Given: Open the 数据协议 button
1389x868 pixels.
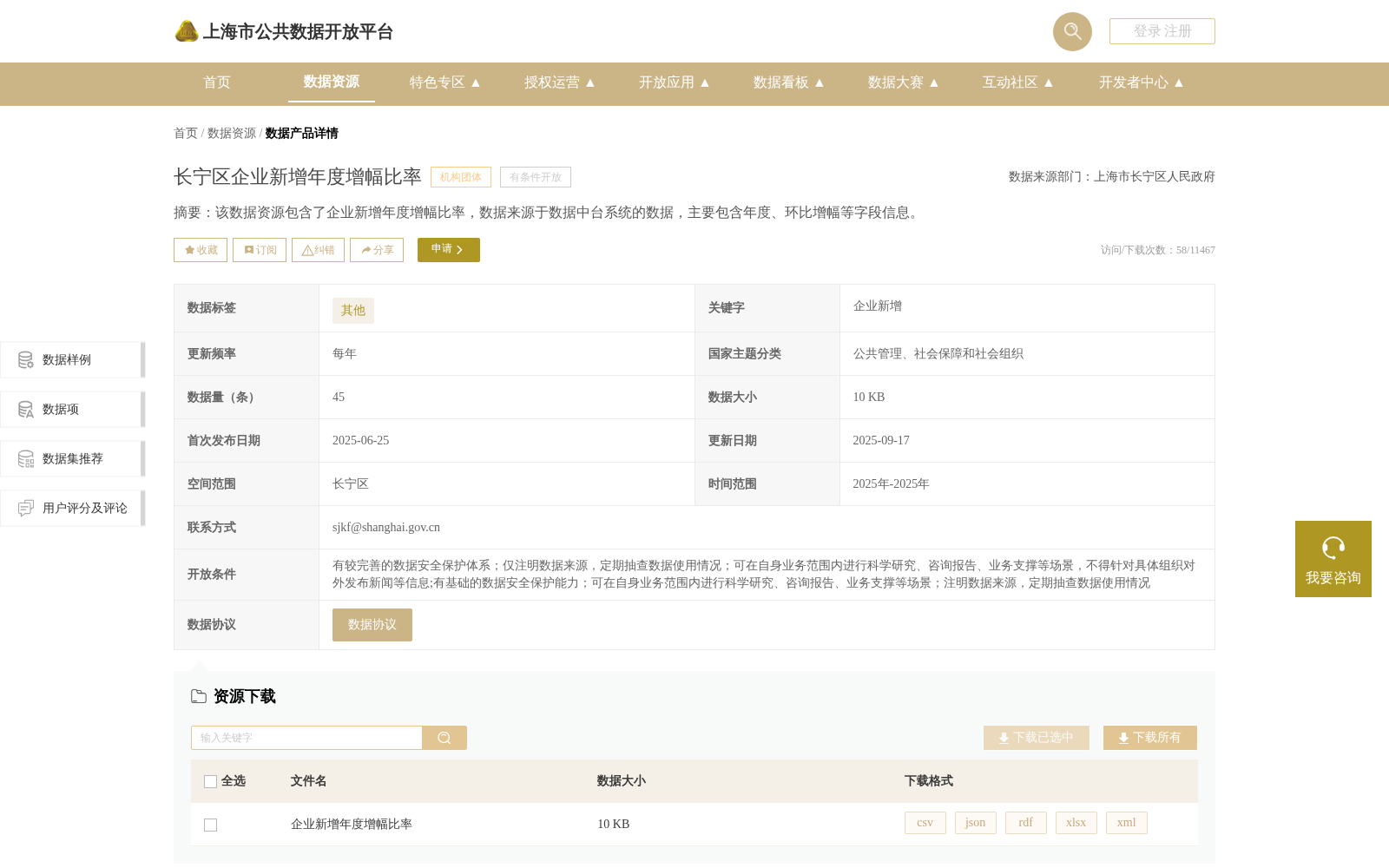Looking at the screenshot, I should point(372,625).
